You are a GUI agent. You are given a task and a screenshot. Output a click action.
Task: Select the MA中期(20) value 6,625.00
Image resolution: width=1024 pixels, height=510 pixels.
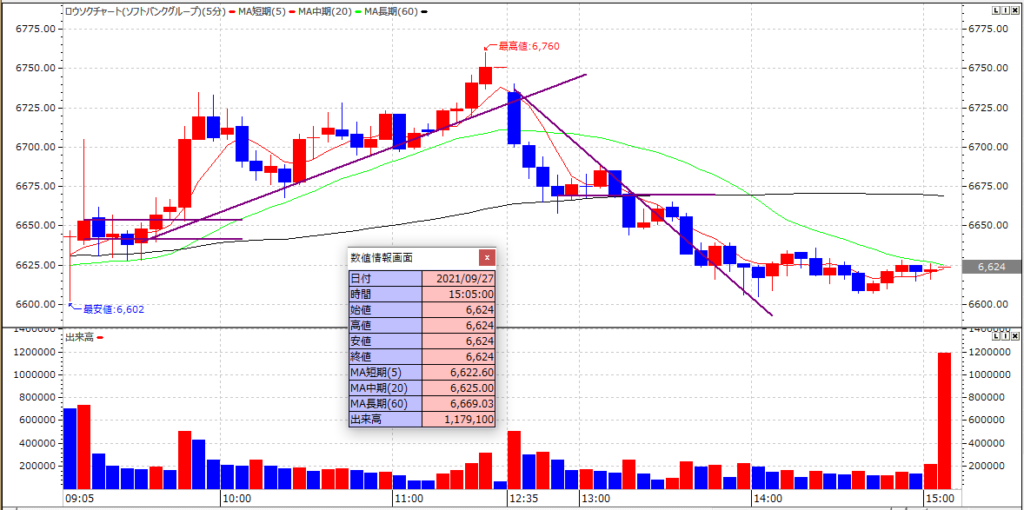[x=458, y=388]
